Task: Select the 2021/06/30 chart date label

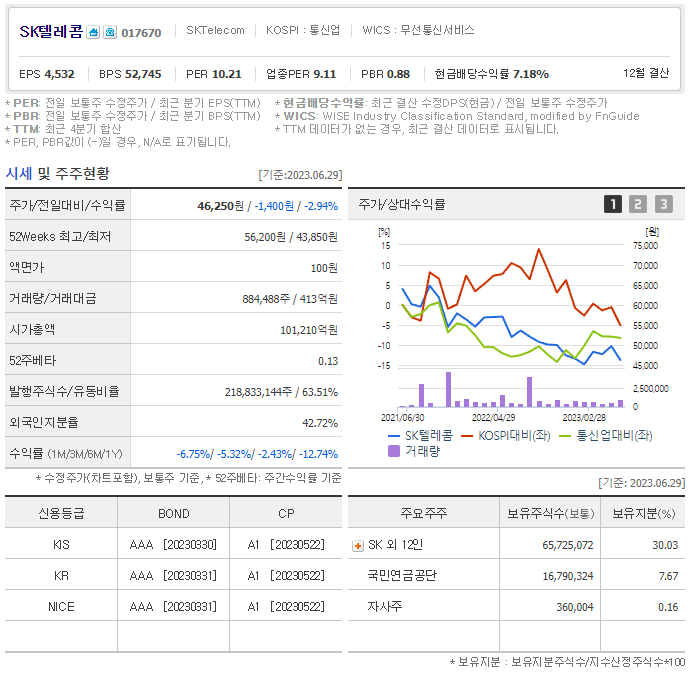Action: pos(403,418)
